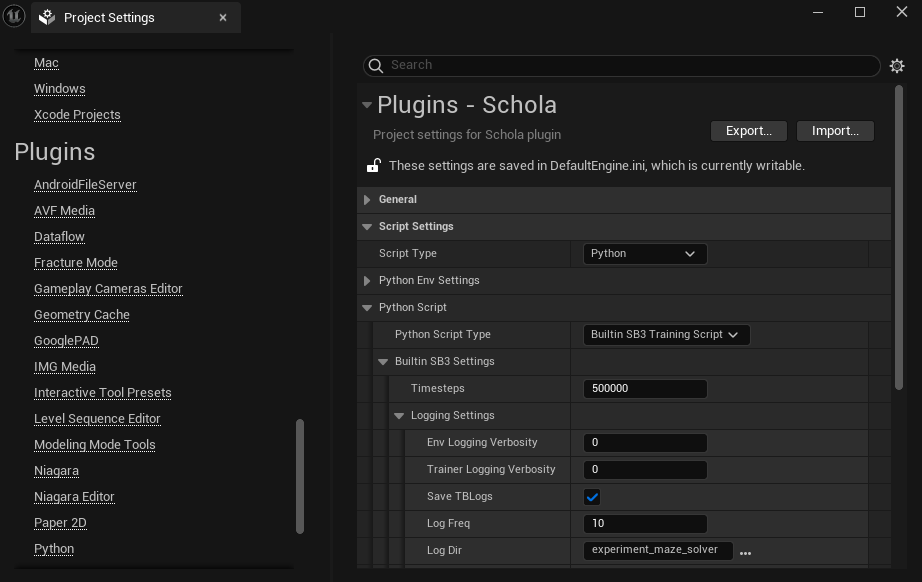Open the Python Script Type dropdown
922x582 pixels.
tap(665, 335)
